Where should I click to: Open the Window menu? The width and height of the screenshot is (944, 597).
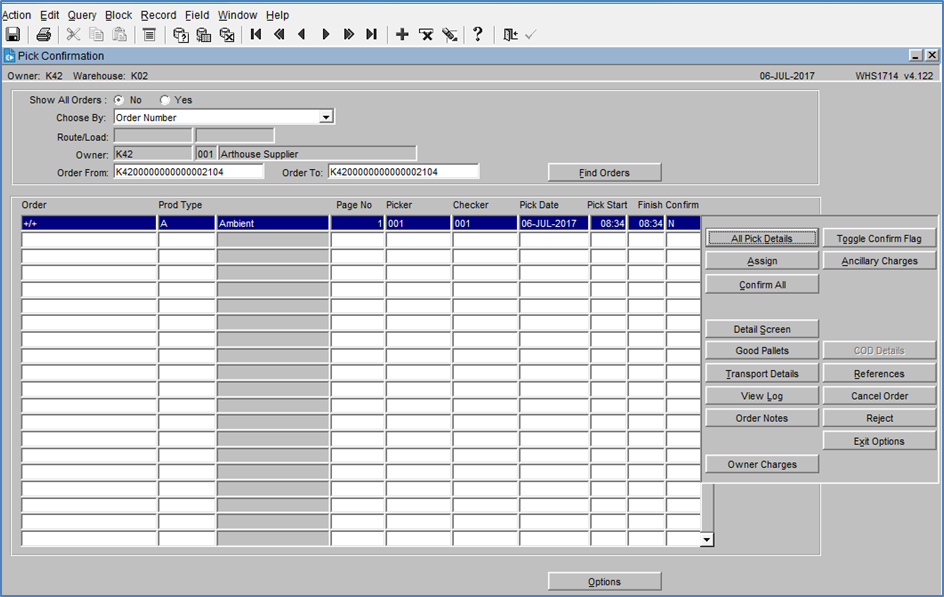tap(237, 15)
